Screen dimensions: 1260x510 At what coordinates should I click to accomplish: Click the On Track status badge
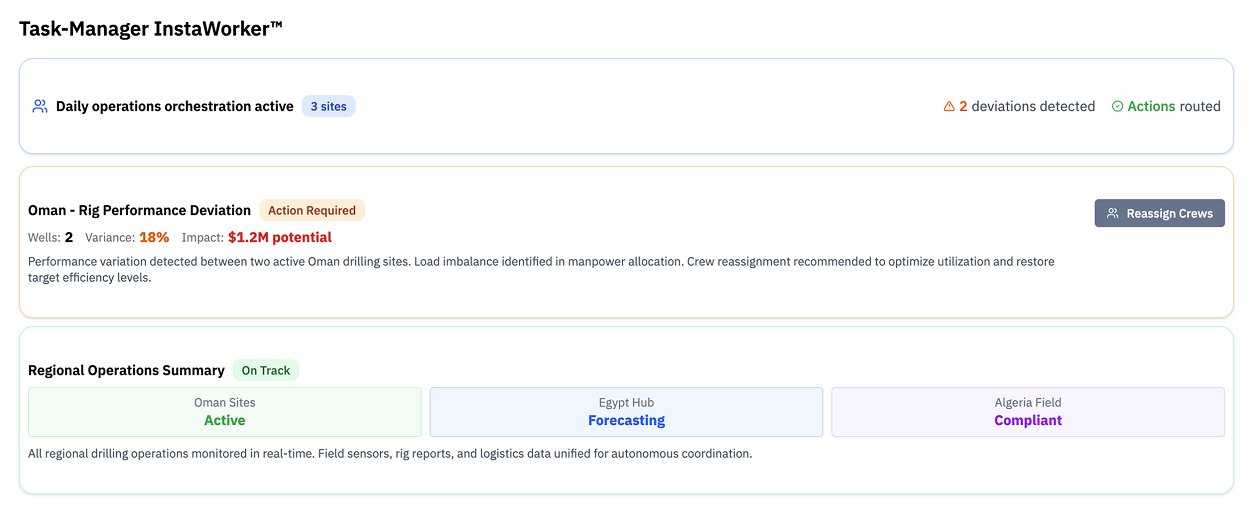coord(266,370)
